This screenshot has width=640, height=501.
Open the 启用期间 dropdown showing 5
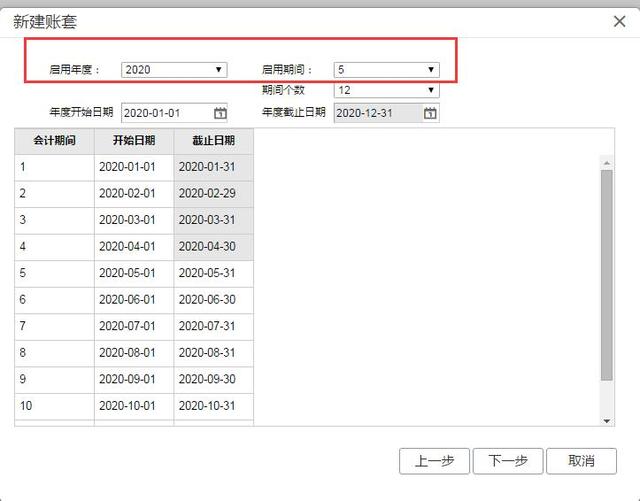tap(387, 70)
